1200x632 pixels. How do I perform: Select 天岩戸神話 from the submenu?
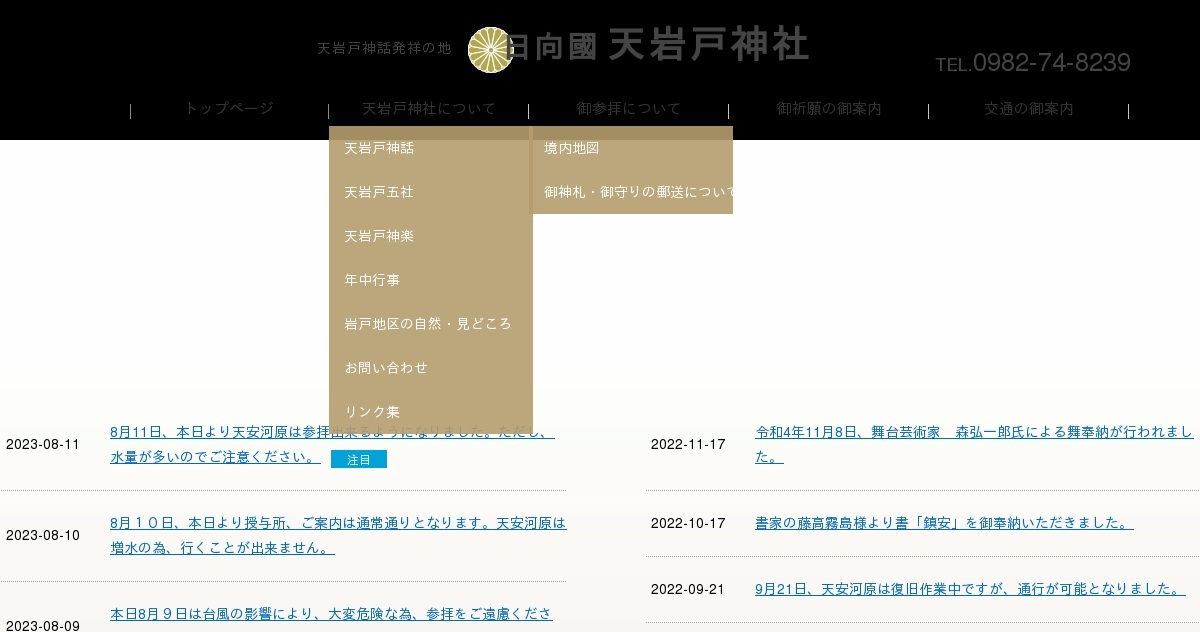pyautogui.click(x=380, y=148)
